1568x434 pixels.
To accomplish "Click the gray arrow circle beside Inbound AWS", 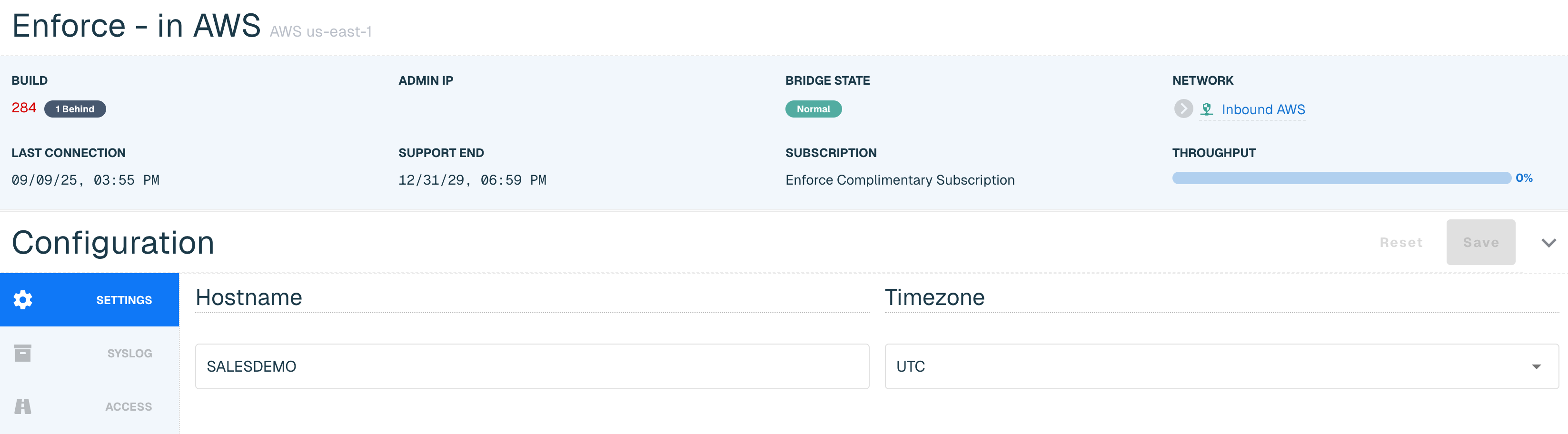I will (x=1183, y=109).
